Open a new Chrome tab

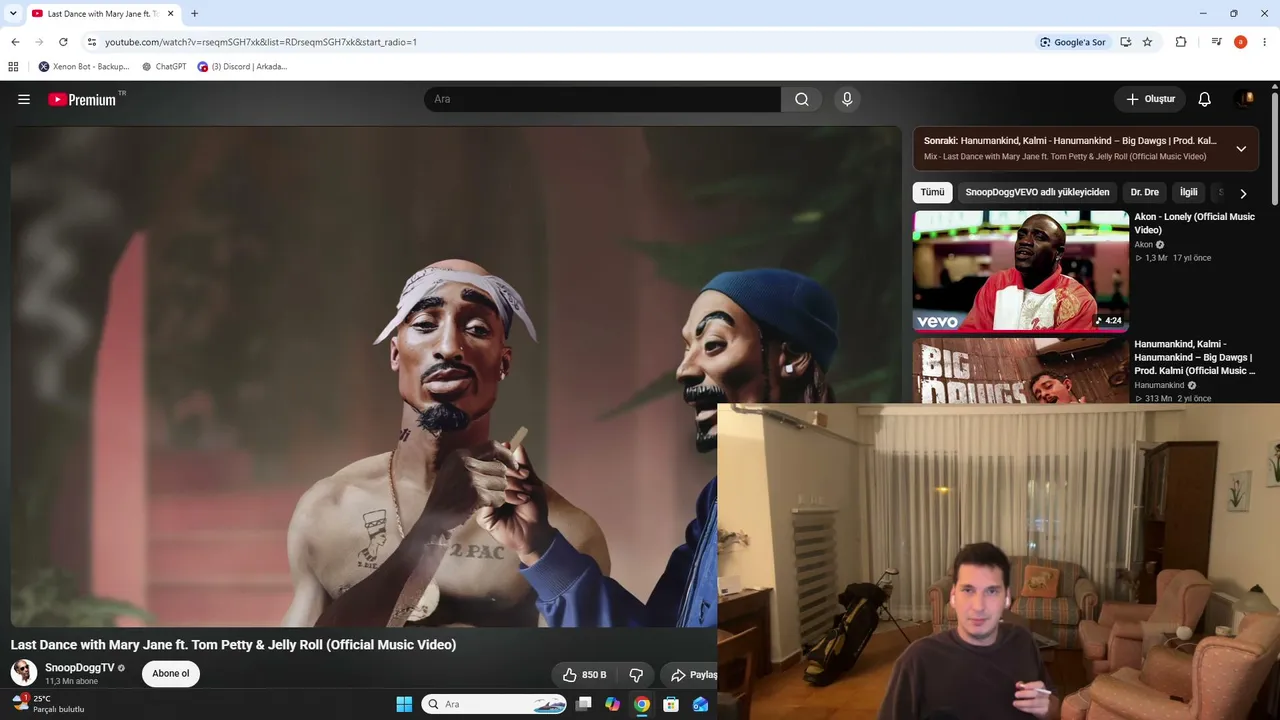pyautogui.click(x=194, y=14)
